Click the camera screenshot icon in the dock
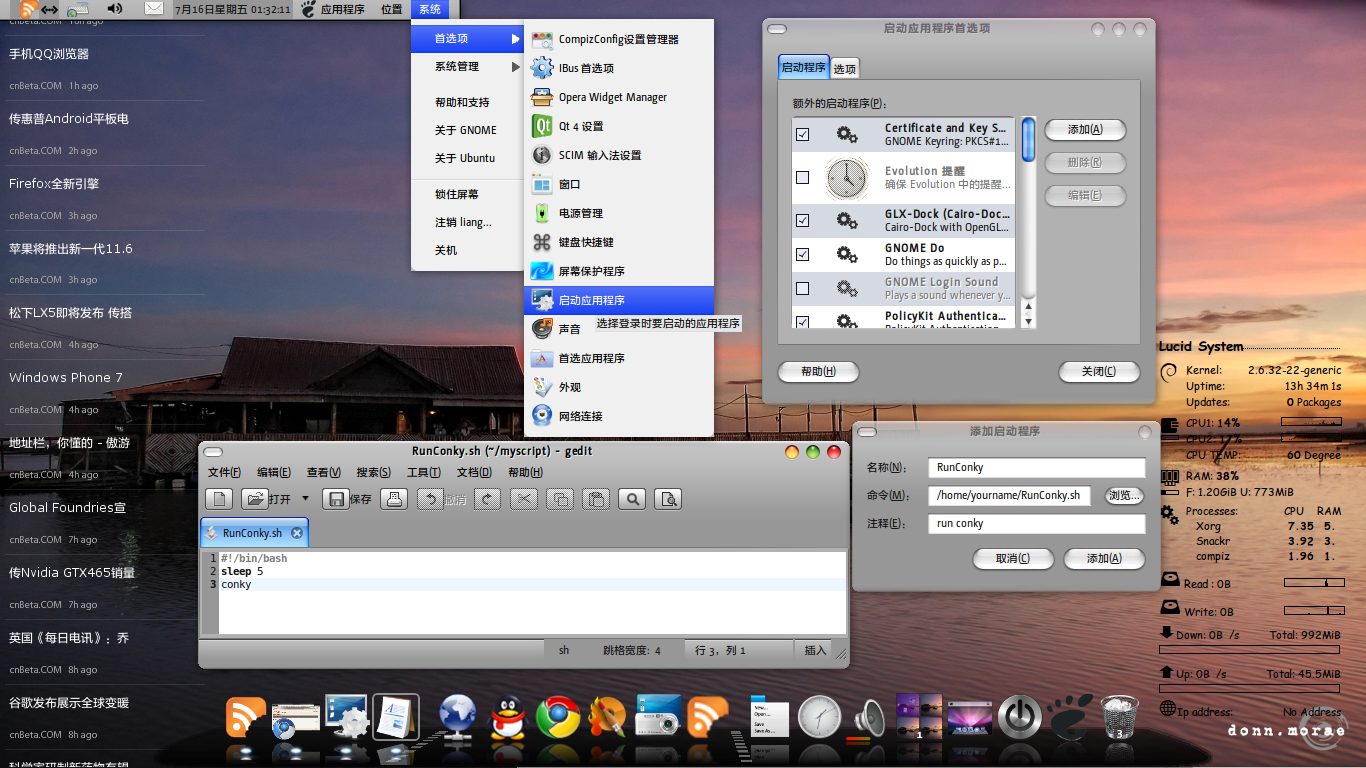 pyautogui.click(x=658, y=716)
